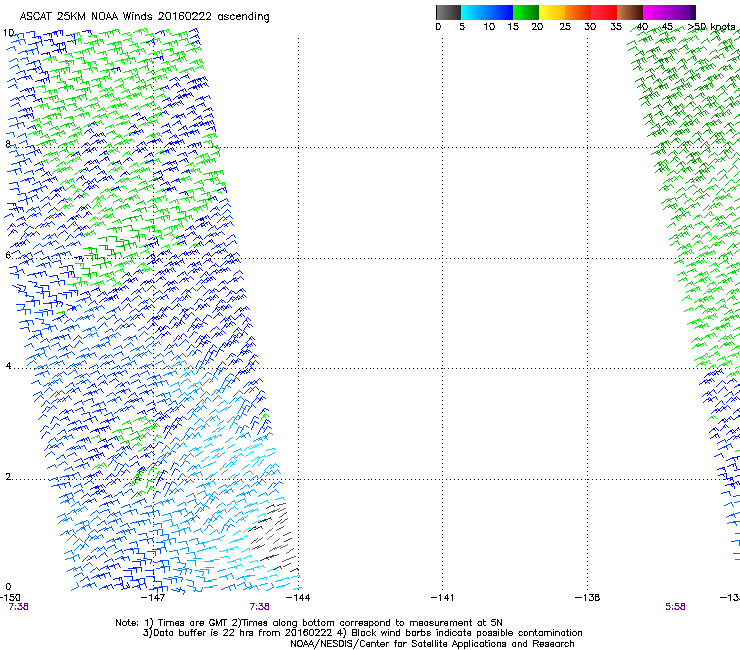Click the NOAA/NESDIS credit line

pyautogui.click(x=432, y=644)
